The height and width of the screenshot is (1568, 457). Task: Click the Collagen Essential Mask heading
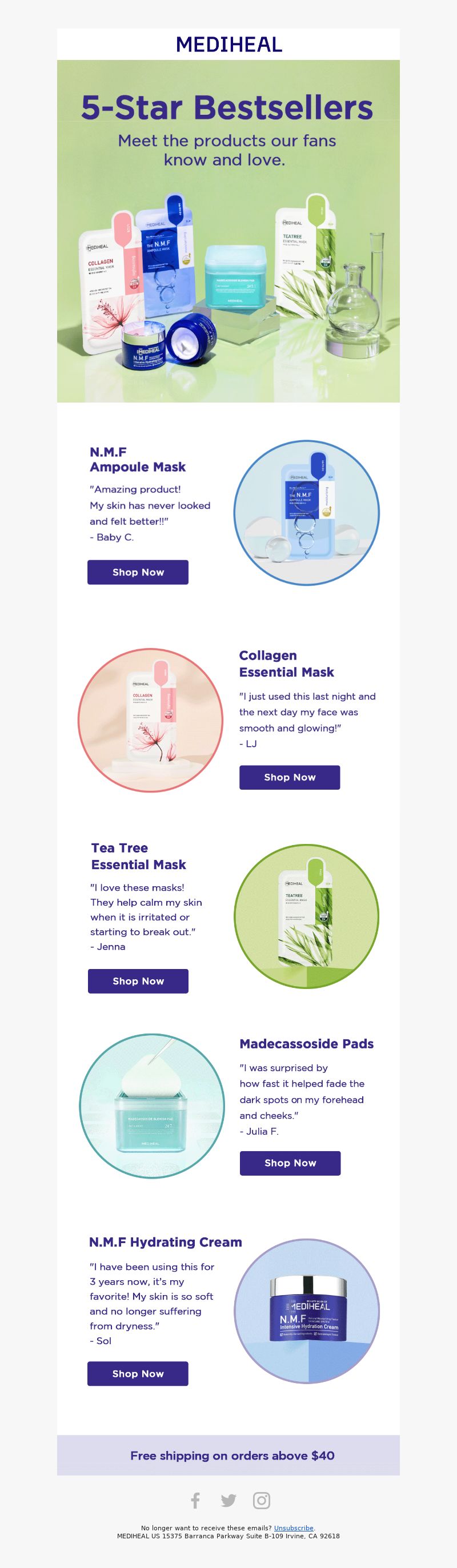coord(286,664)
